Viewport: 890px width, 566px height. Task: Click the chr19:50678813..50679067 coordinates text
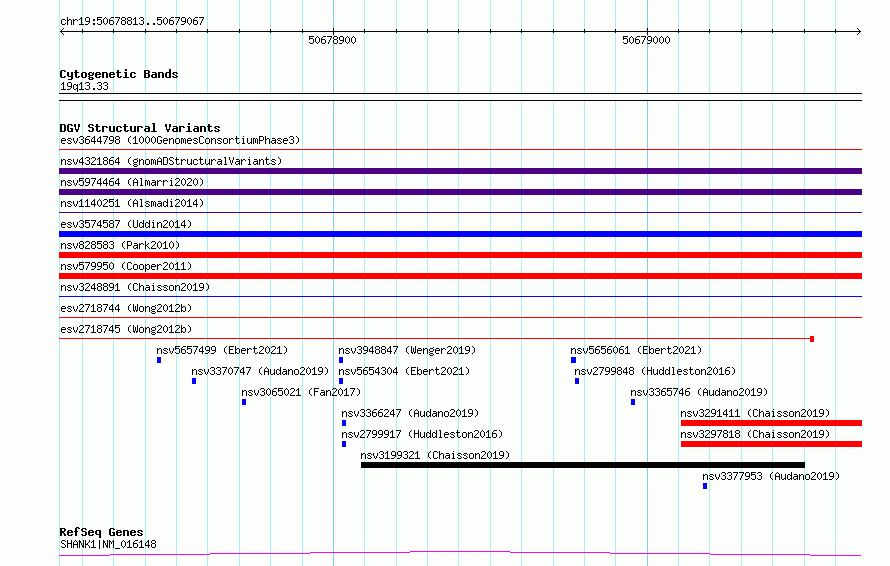pos(132,21)
